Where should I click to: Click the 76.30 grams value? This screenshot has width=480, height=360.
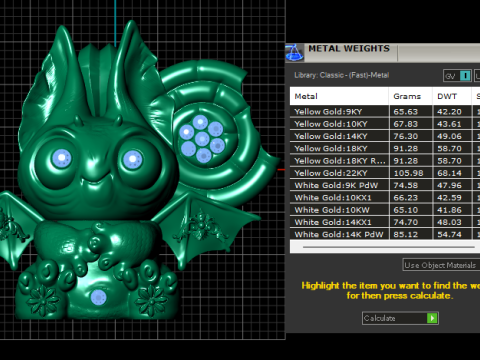point(405,136)
